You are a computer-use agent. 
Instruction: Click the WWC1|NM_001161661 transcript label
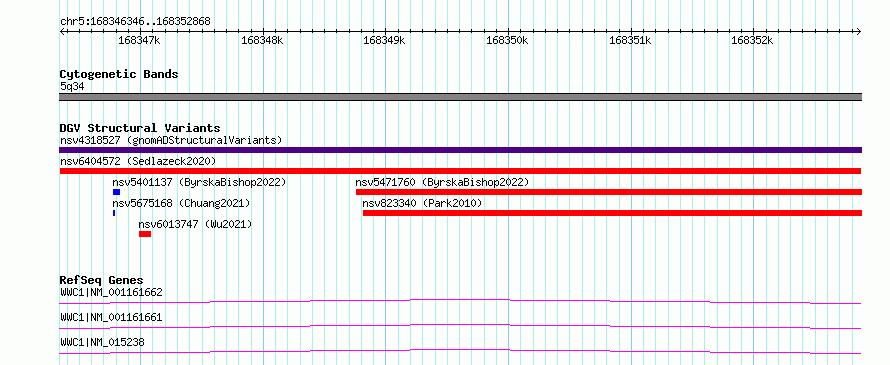click(111, 317)
